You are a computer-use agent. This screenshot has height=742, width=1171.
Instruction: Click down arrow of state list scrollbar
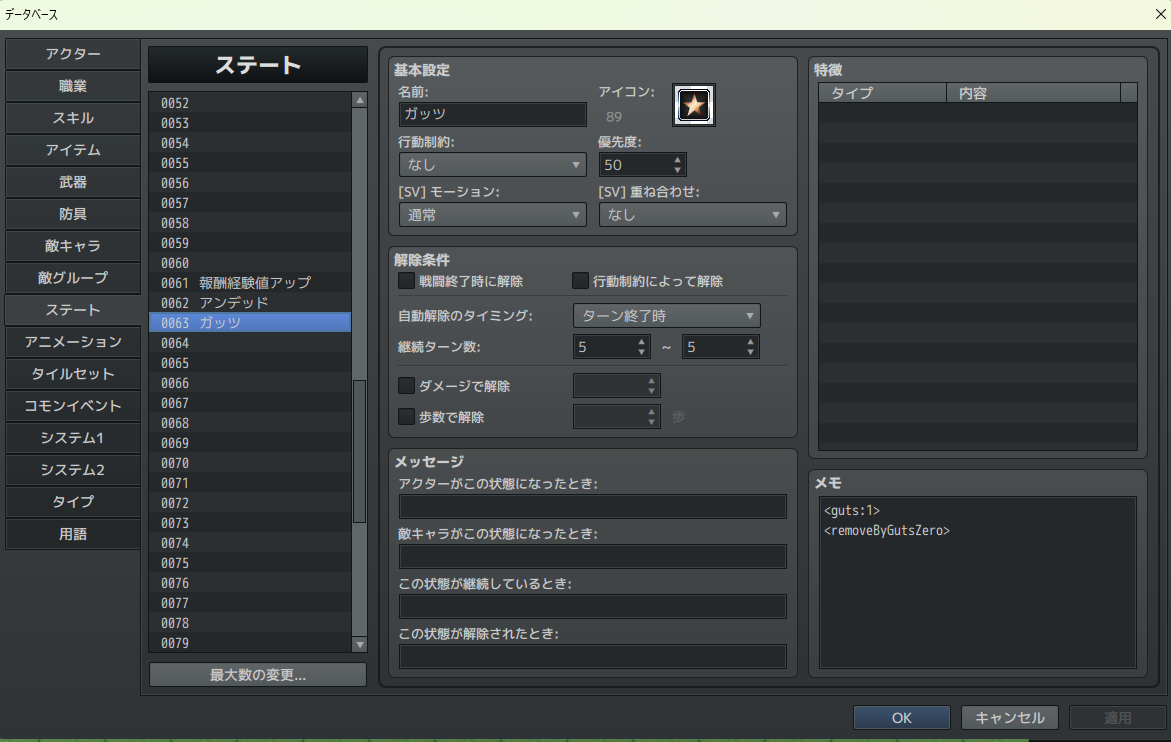coord(359,644)
